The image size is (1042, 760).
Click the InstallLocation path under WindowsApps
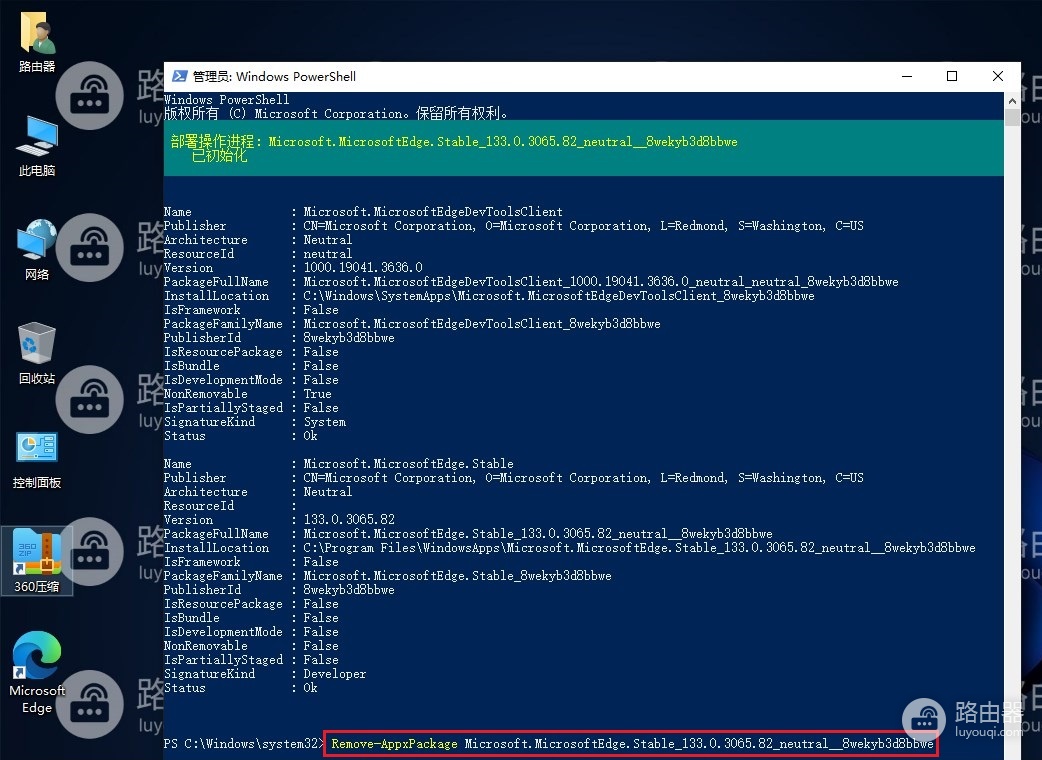tap(639, 547)
